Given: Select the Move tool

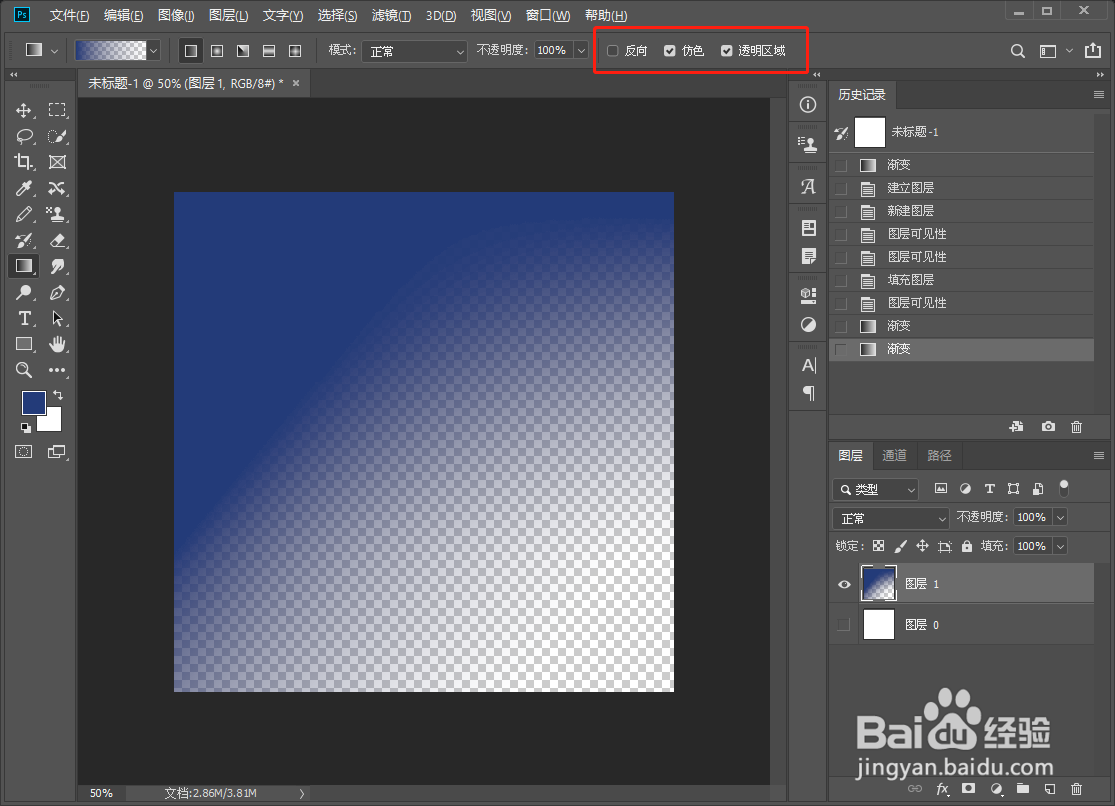Looking at the screenshot, I should pyautogui.click(x=23, y=110).
